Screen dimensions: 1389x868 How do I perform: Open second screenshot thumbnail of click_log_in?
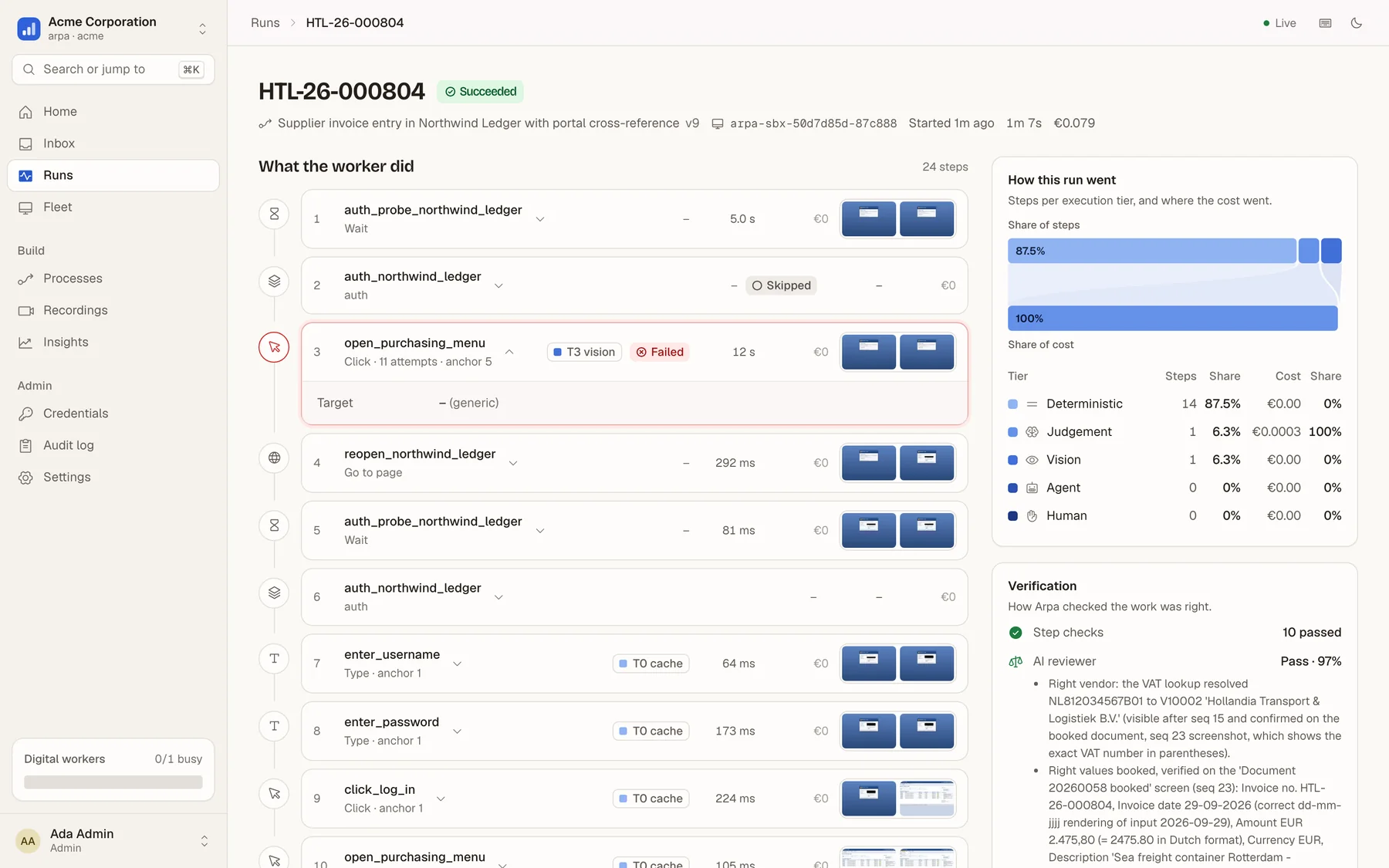click(927, 799)
